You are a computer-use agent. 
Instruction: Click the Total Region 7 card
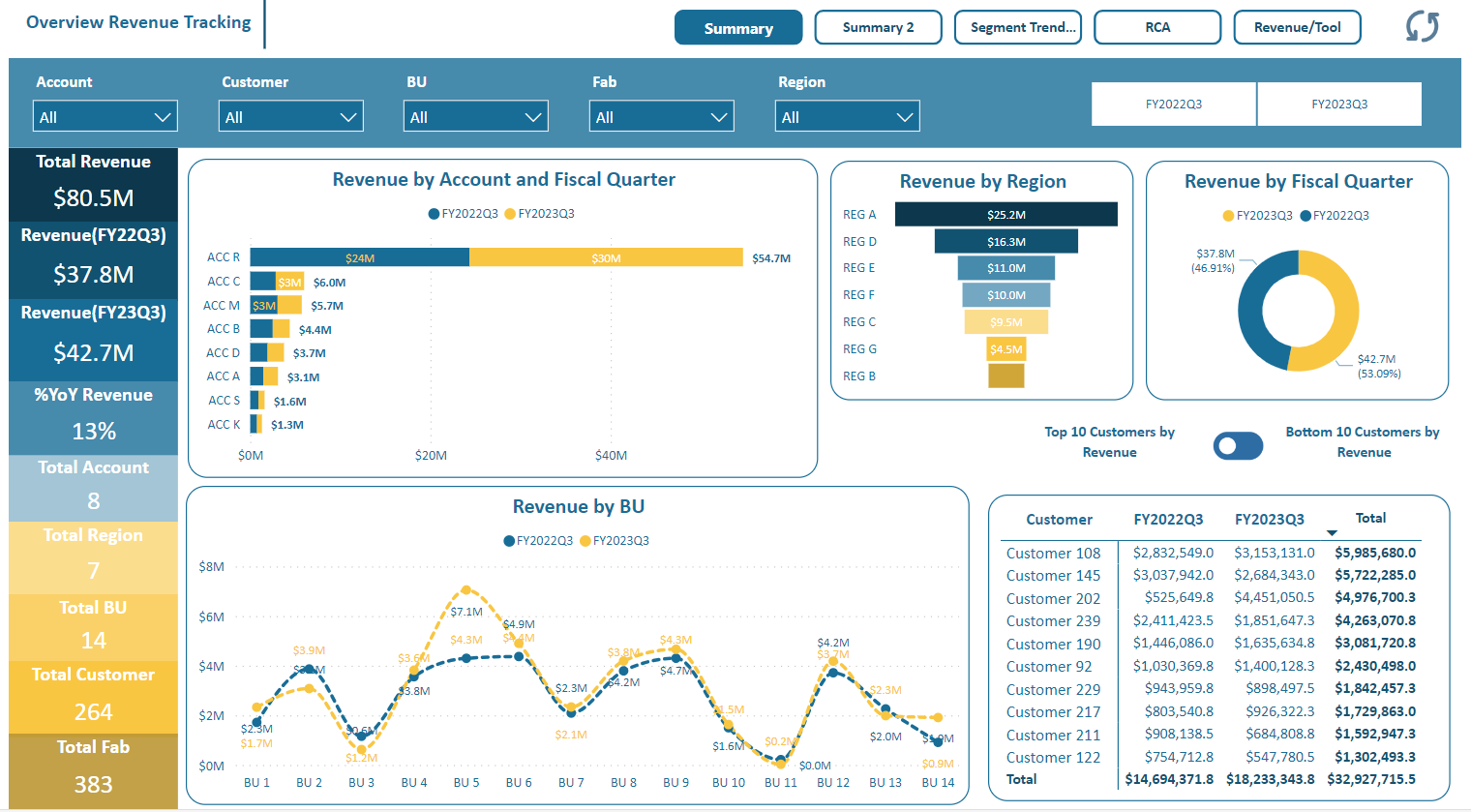tap(94, 556)
